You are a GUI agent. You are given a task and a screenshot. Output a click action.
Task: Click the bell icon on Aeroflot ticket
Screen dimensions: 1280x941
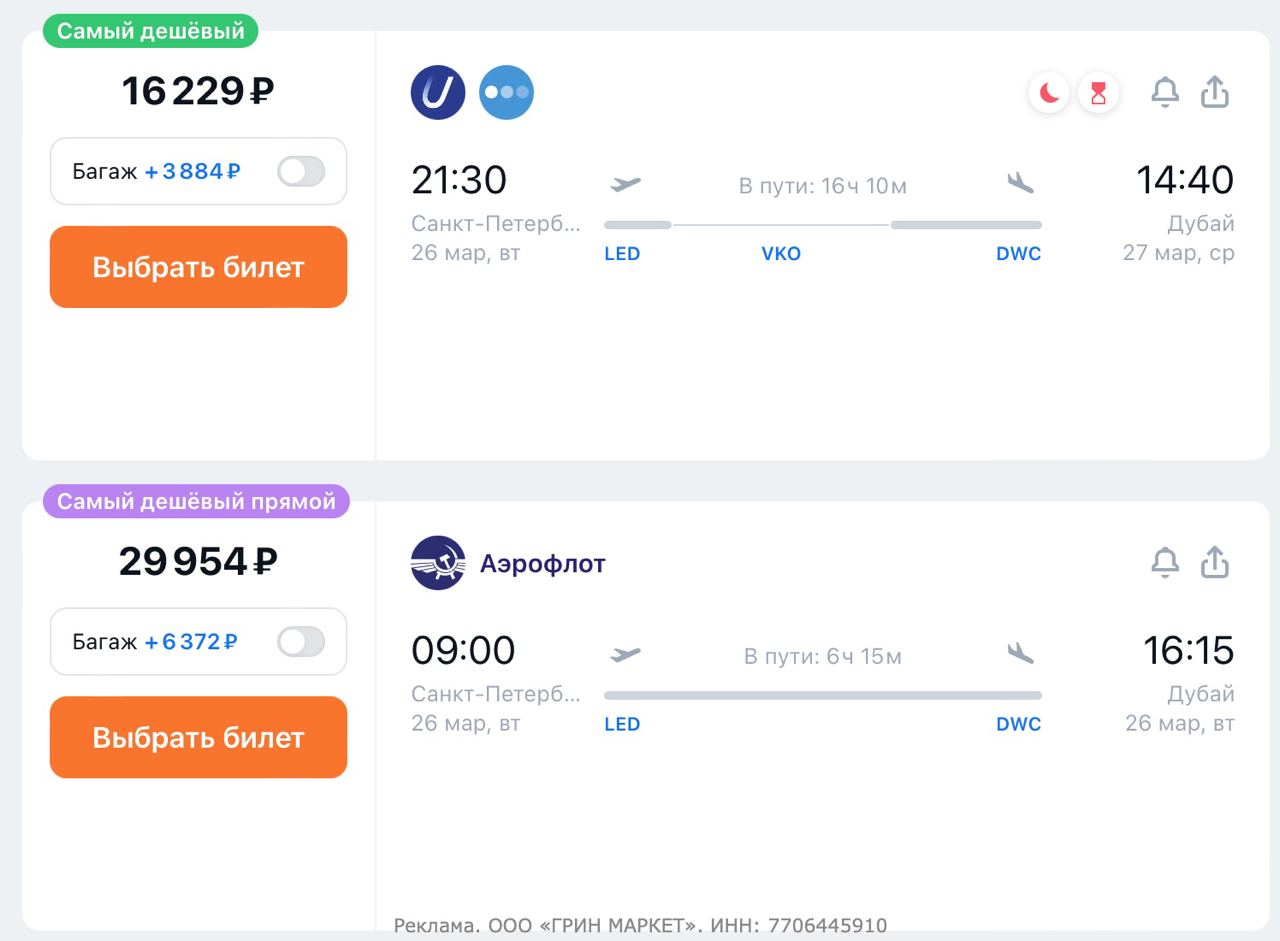pos(1165,562)
